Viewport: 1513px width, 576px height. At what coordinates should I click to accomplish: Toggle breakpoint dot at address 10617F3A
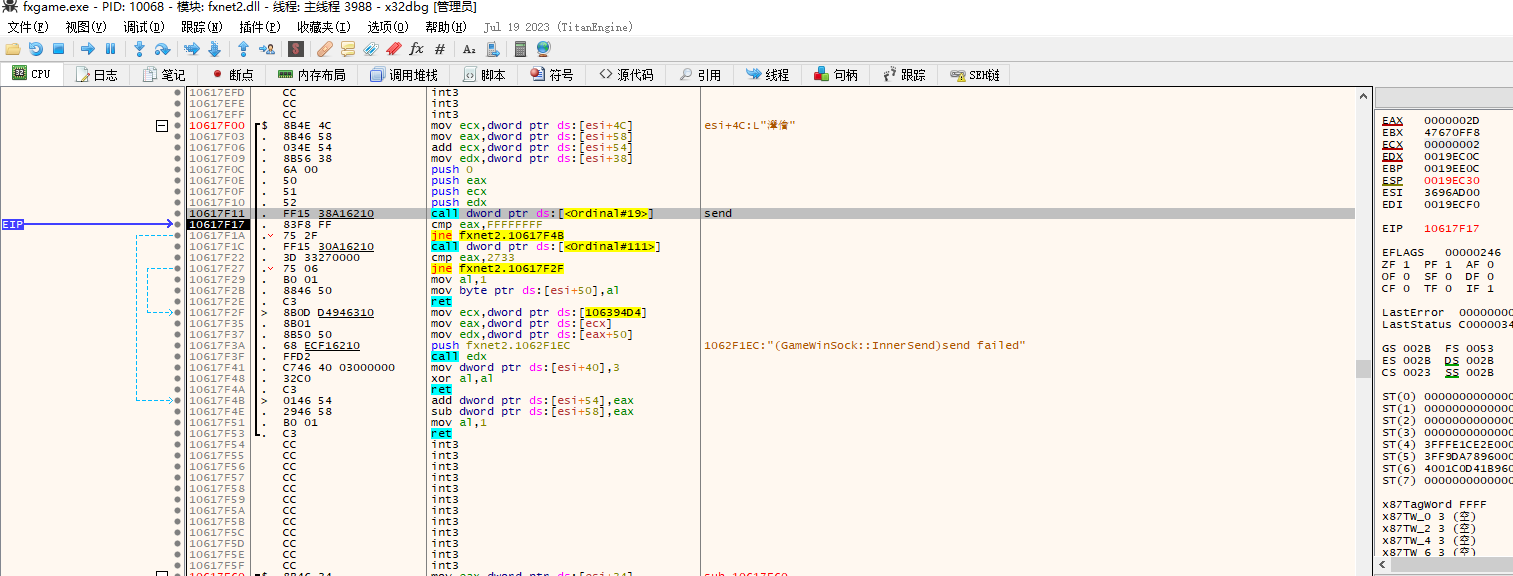click(178, 345)
